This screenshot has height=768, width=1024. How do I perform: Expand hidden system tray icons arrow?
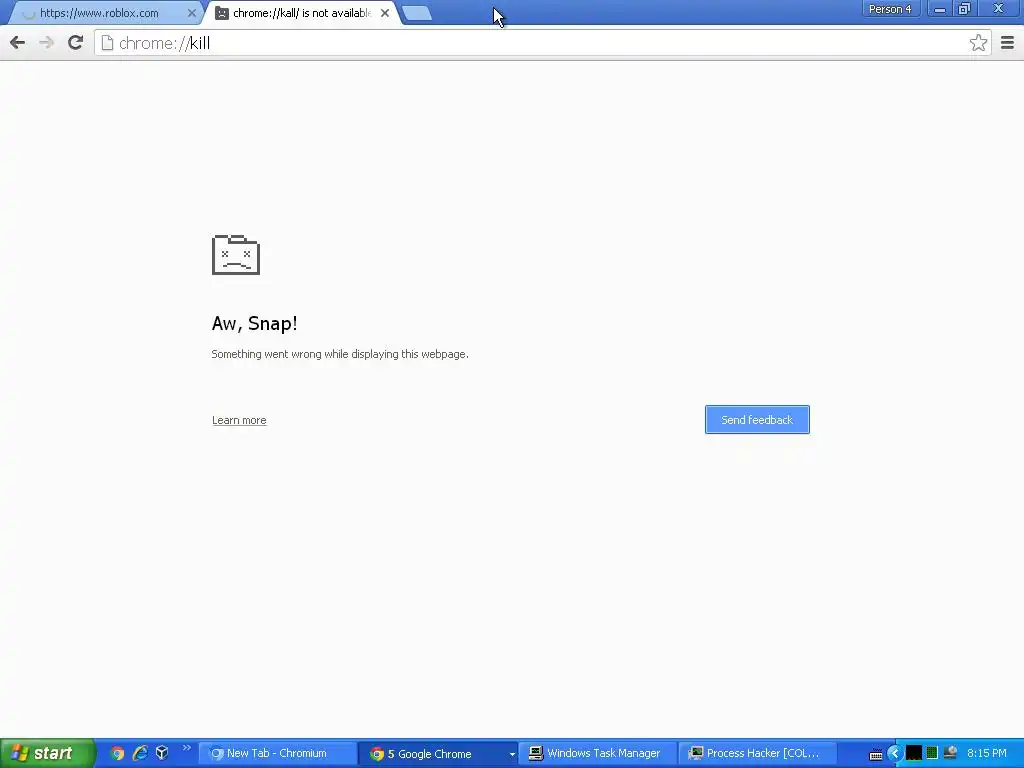tap(895, 754)
